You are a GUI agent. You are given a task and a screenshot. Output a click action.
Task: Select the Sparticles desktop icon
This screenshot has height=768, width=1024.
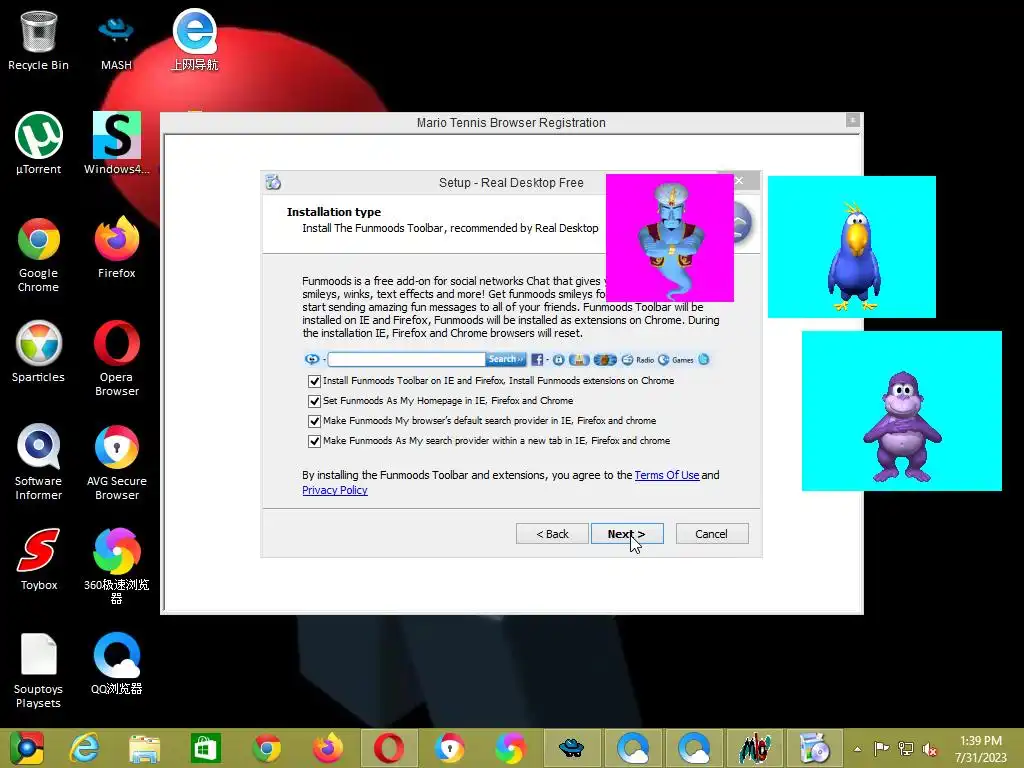pyautogui.click(x=39, y=352)
